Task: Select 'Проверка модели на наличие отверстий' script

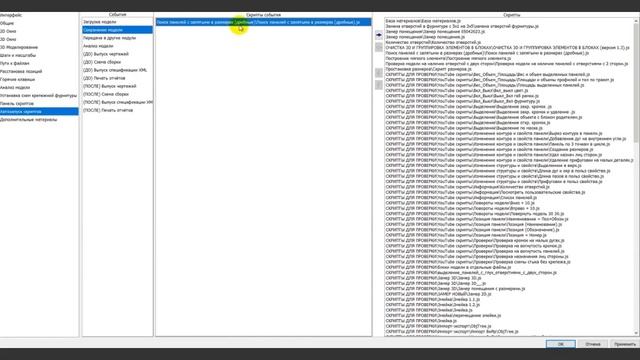Action: pos(507,64)
